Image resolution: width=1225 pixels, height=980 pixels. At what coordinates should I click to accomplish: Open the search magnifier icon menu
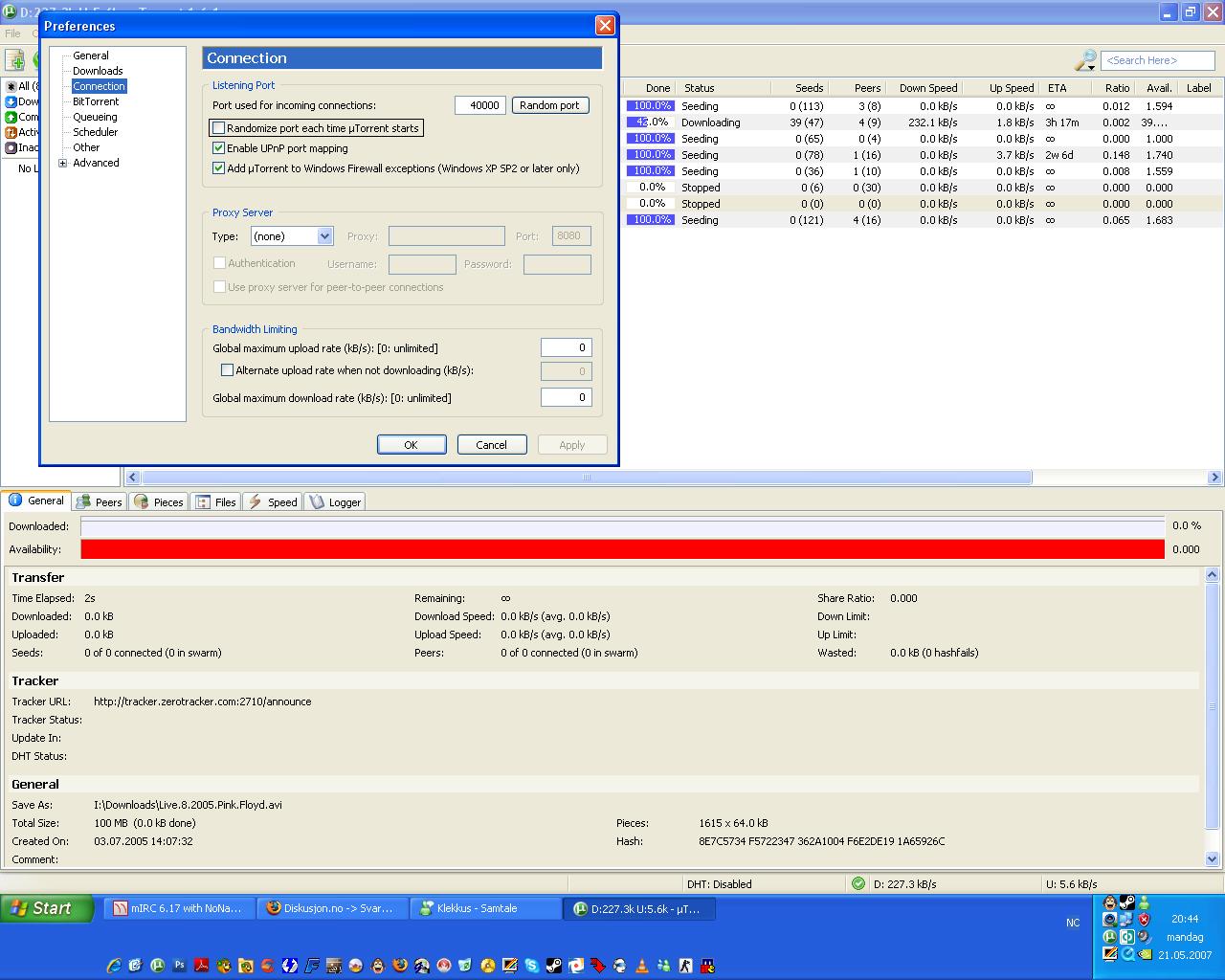[1085, 60]
